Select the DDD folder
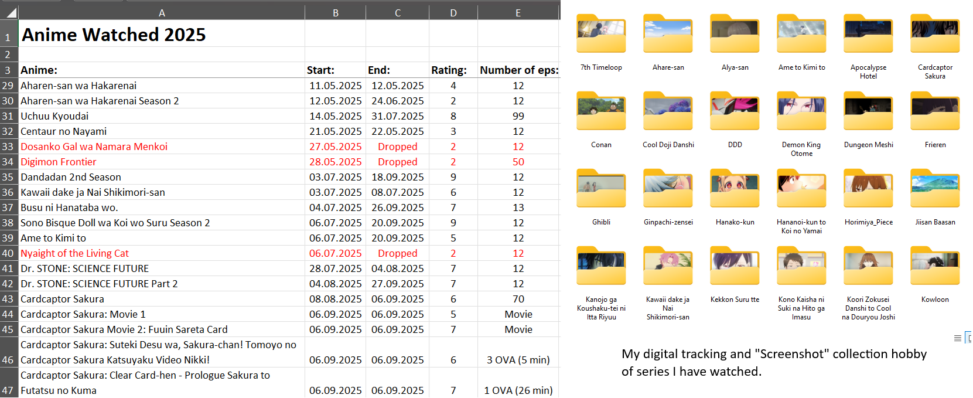Screen dimensions: 973x398 click(735, 112)
